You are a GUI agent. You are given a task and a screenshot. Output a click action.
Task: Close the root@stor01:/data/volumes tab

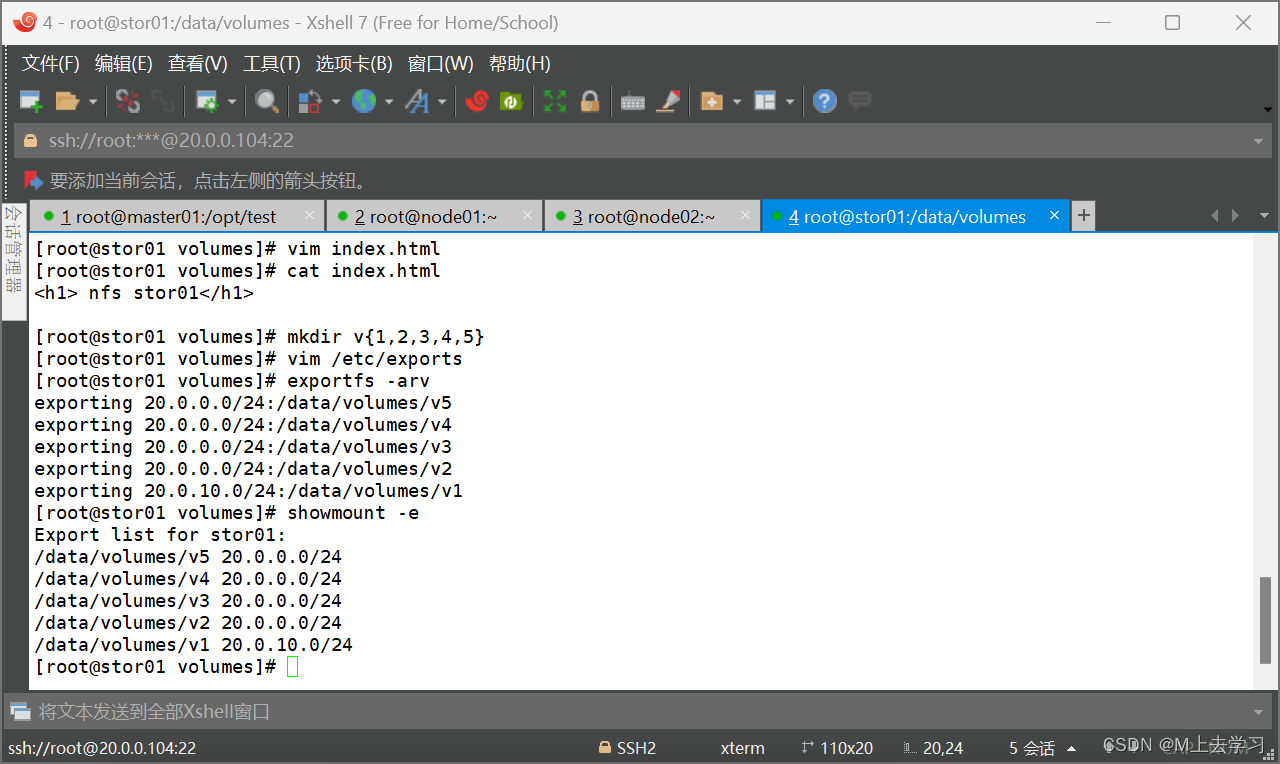coord(1054,215)
